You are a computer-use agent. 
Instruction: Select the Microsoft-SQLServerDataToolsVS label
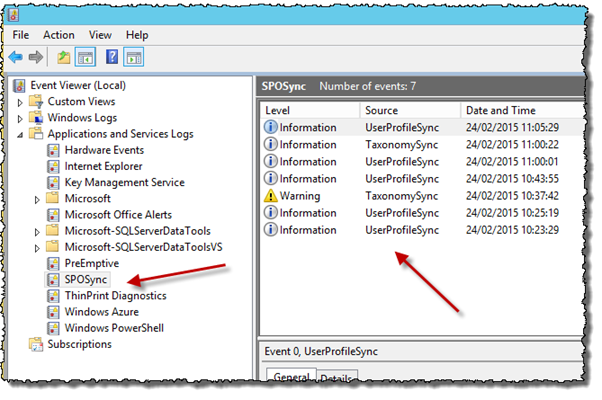(144, 247)
